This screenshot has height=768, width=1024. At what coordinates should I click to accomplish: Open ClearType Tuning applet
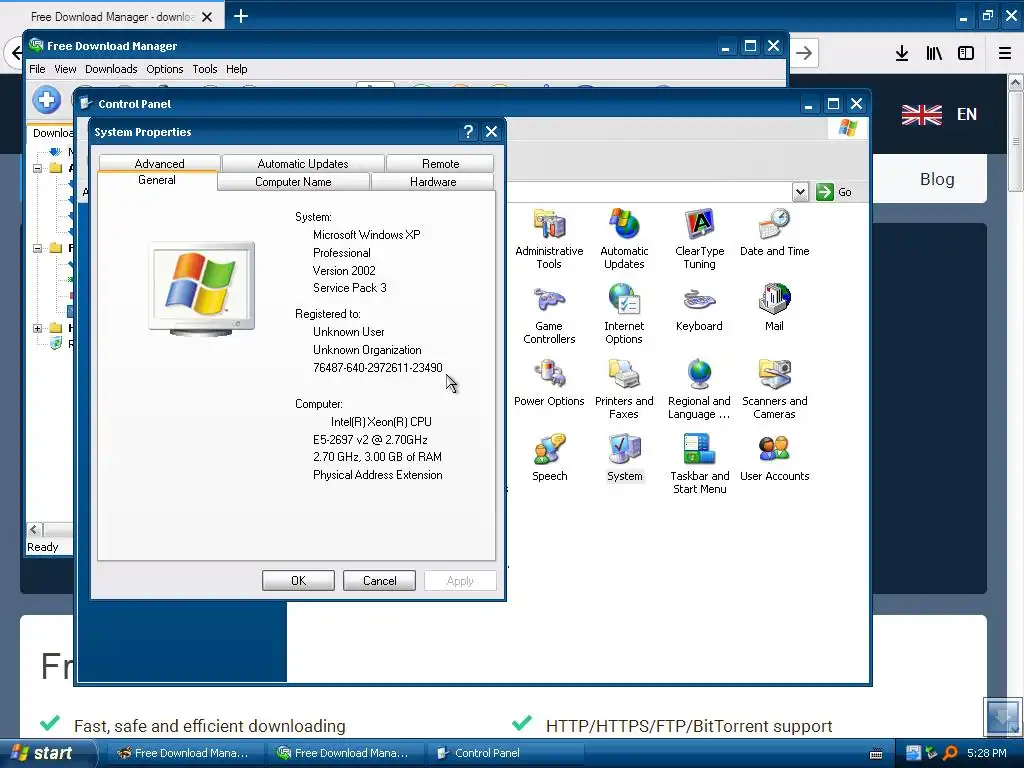tap(699, 239)
